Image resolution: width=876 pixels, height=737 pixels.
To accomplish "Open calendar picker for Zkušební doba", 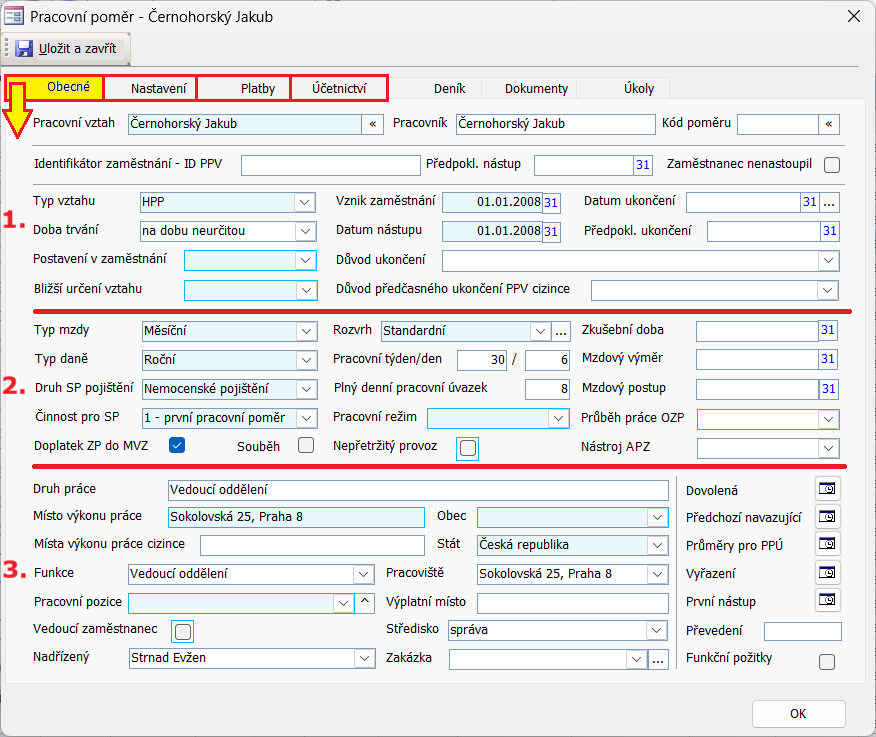I will point(827,330).
